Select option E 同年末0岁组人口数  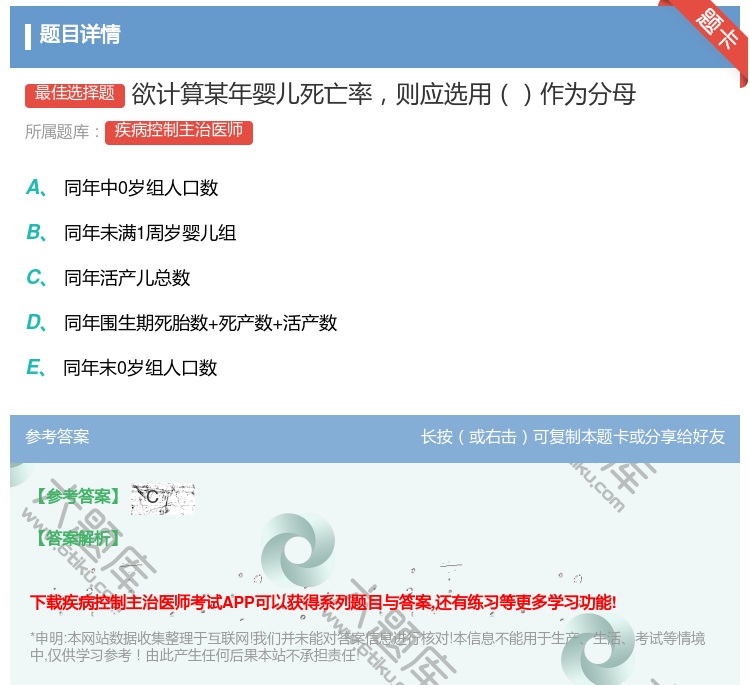coord(121,368)
